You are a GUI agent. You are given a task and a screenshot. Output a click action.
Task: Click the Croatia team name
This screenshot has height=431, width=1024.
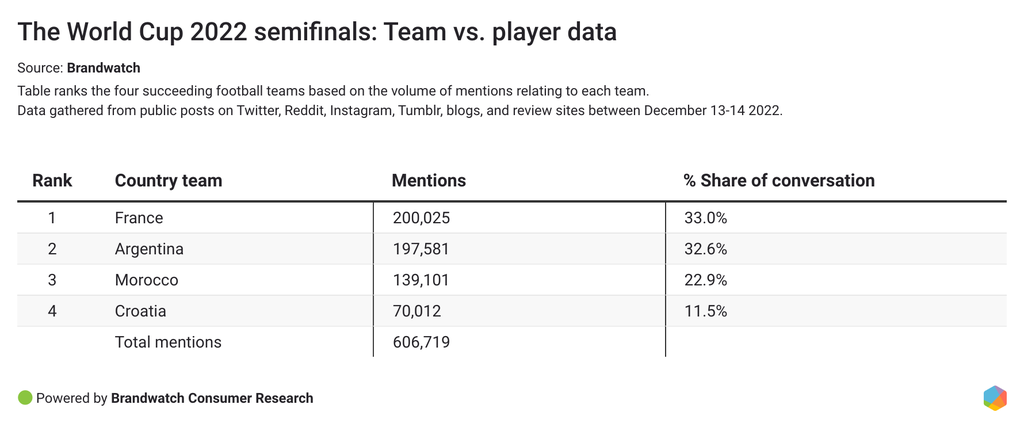click(140, 311)
